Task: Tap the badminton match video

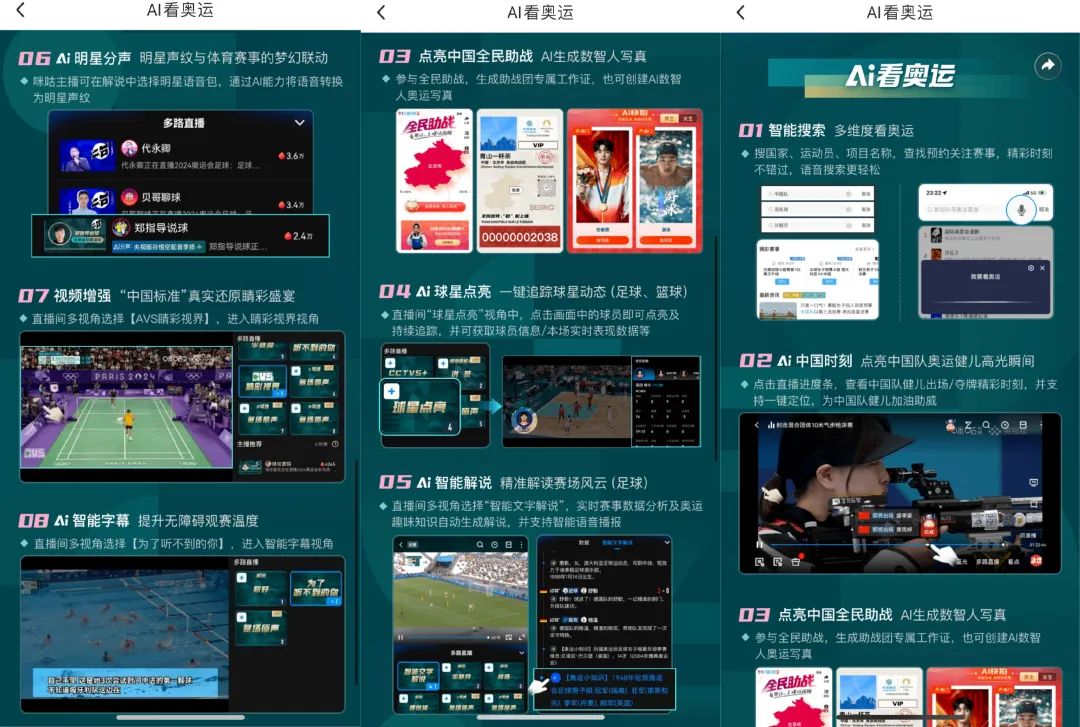Action: pyautogui.click(x=127, y=407)
